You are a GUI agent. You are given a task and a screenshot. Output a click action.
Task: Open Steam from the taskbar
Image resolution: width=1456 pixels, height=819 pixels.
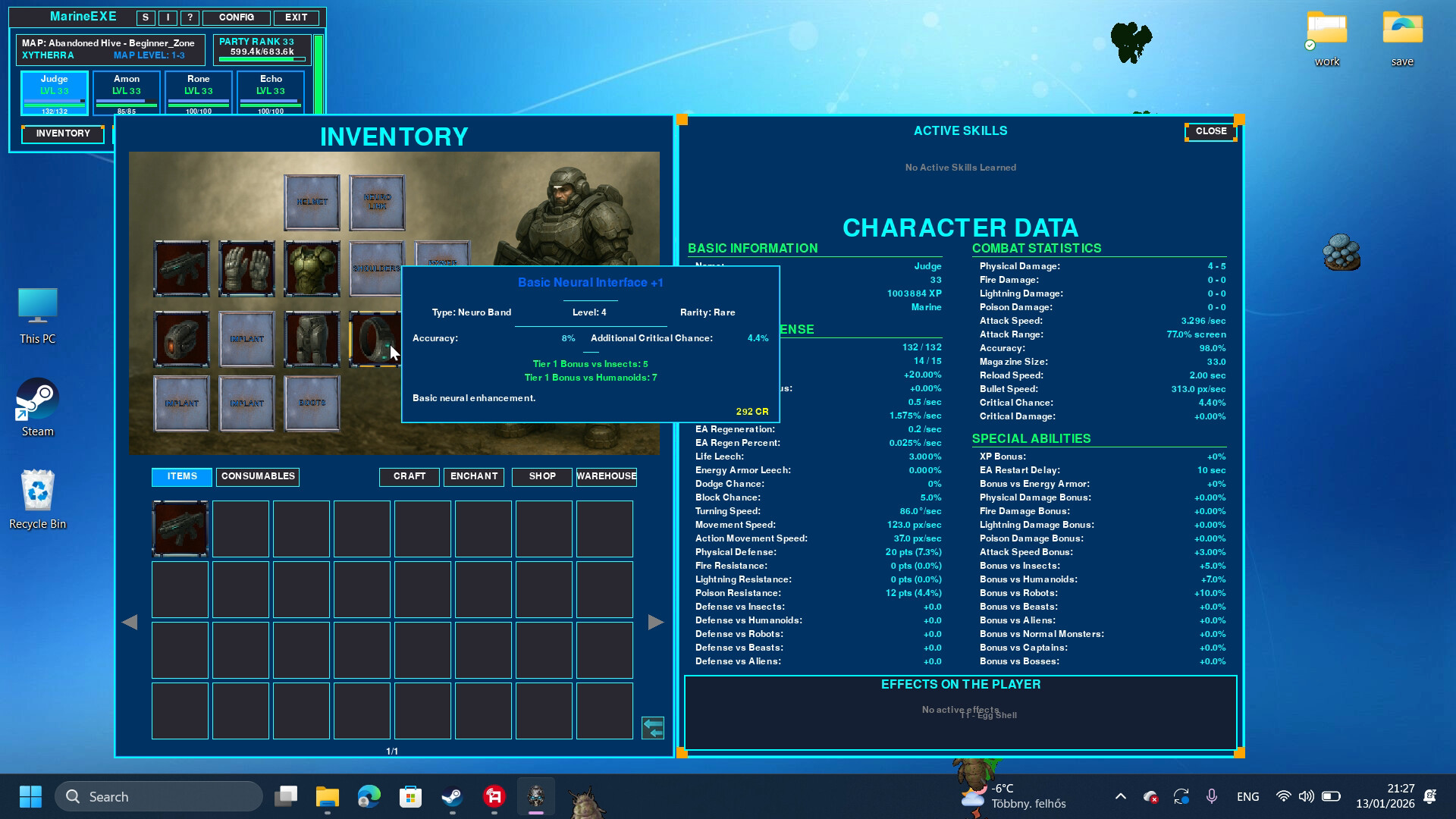click(452, 796)
